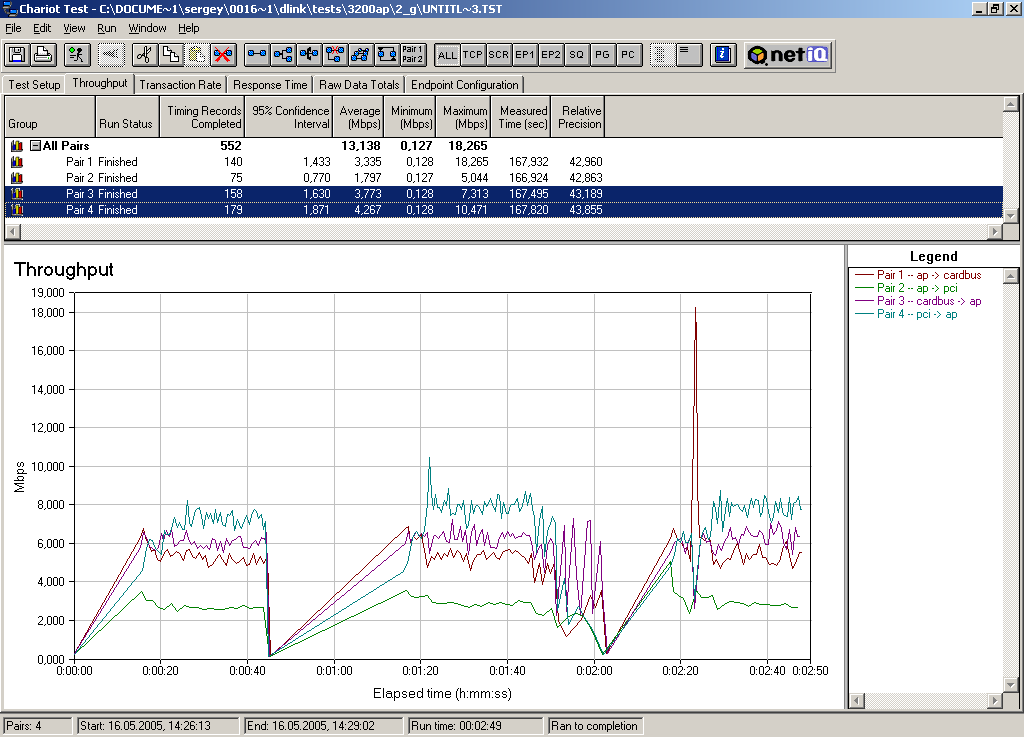Toggle the TCP filter button

click(473, 55)
